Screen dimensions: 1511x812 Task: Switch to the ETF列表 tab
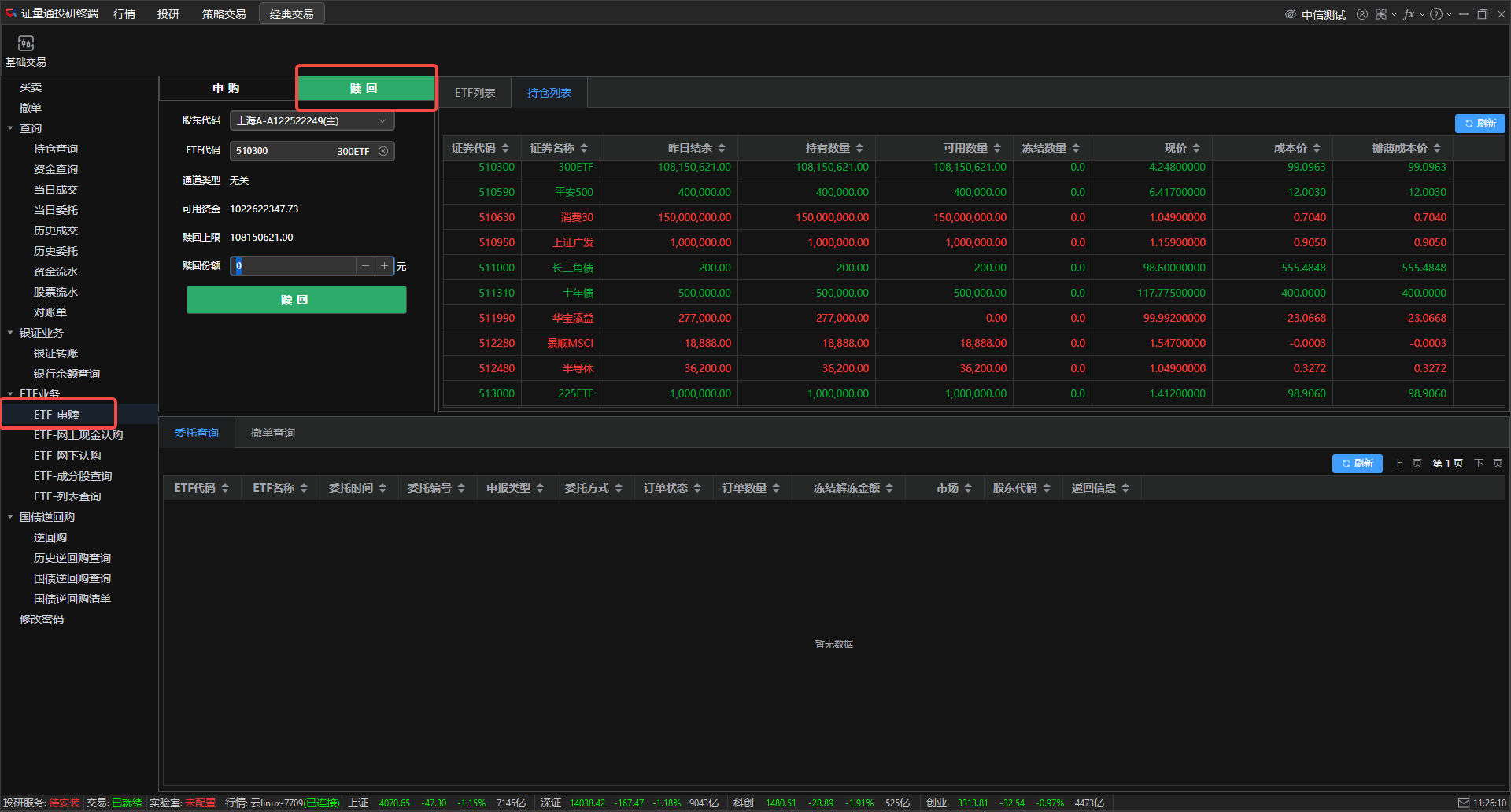(x=475, y=93)
